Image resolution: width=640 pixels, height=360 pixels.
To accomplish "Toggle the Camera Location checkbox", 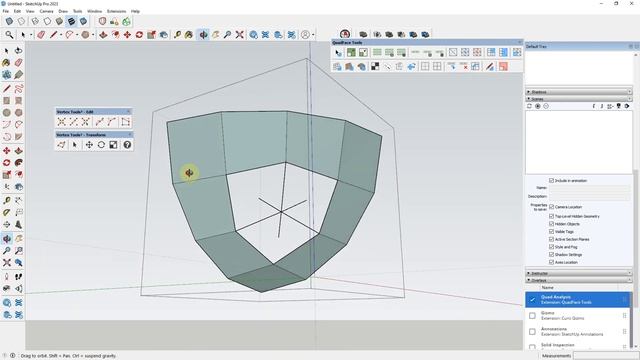I will (551, 207).
